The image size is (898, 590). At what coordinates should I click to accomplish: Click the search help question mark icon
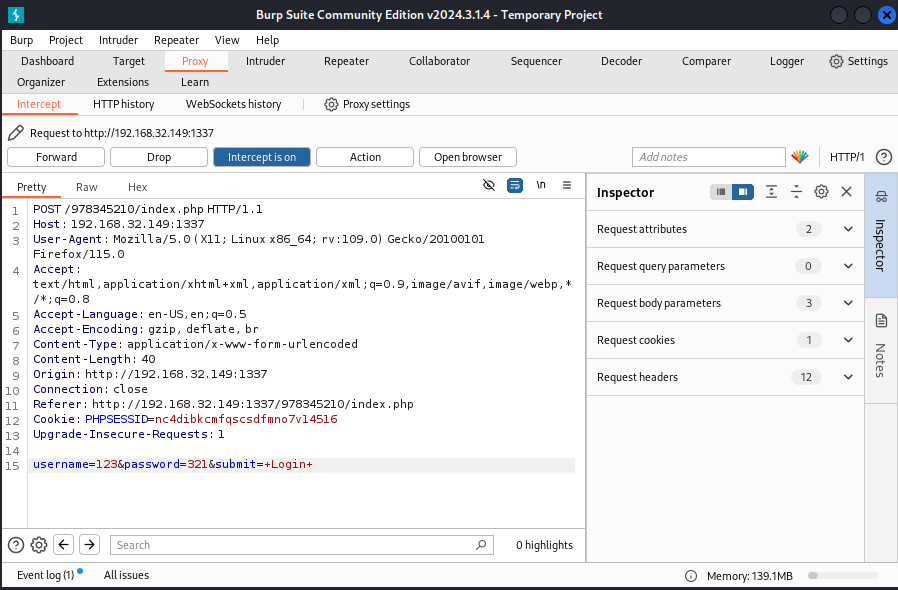pos(16,545)
